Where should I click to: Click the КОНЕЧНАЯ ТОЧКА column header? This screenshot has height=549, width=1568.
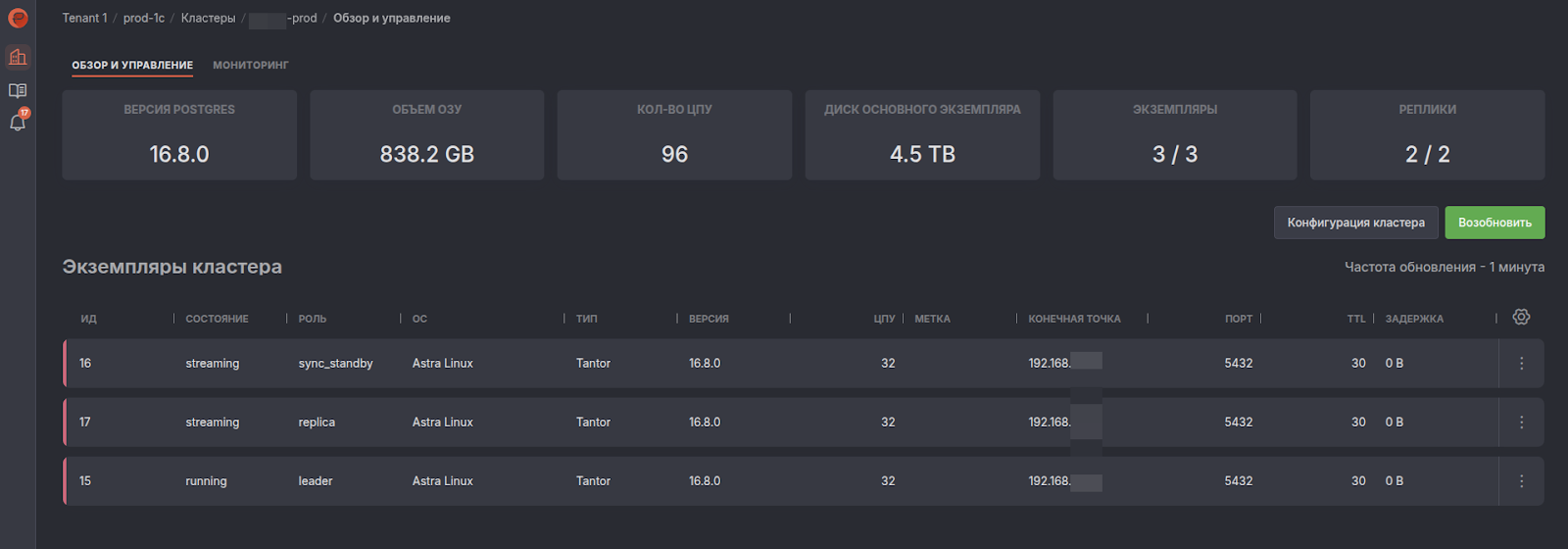(x=1074, y=319)
